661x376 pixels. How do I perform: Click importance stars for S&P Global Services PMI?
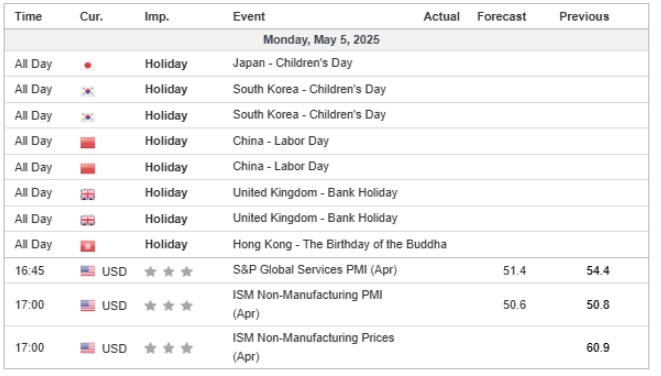click(169, 271)
